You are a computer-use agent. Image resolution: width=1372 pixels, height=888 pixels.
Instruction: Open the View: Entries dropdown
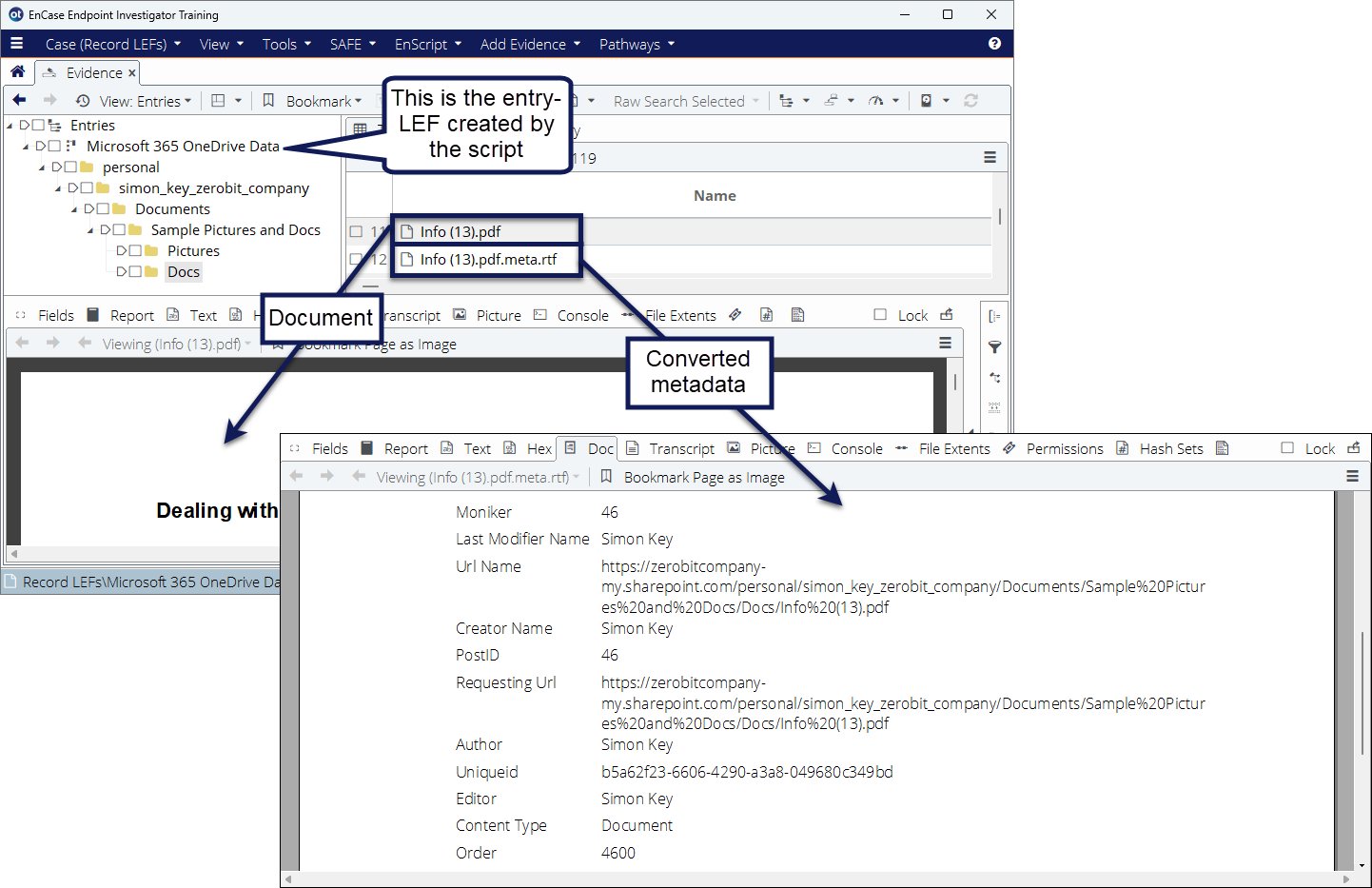(145, 101)
